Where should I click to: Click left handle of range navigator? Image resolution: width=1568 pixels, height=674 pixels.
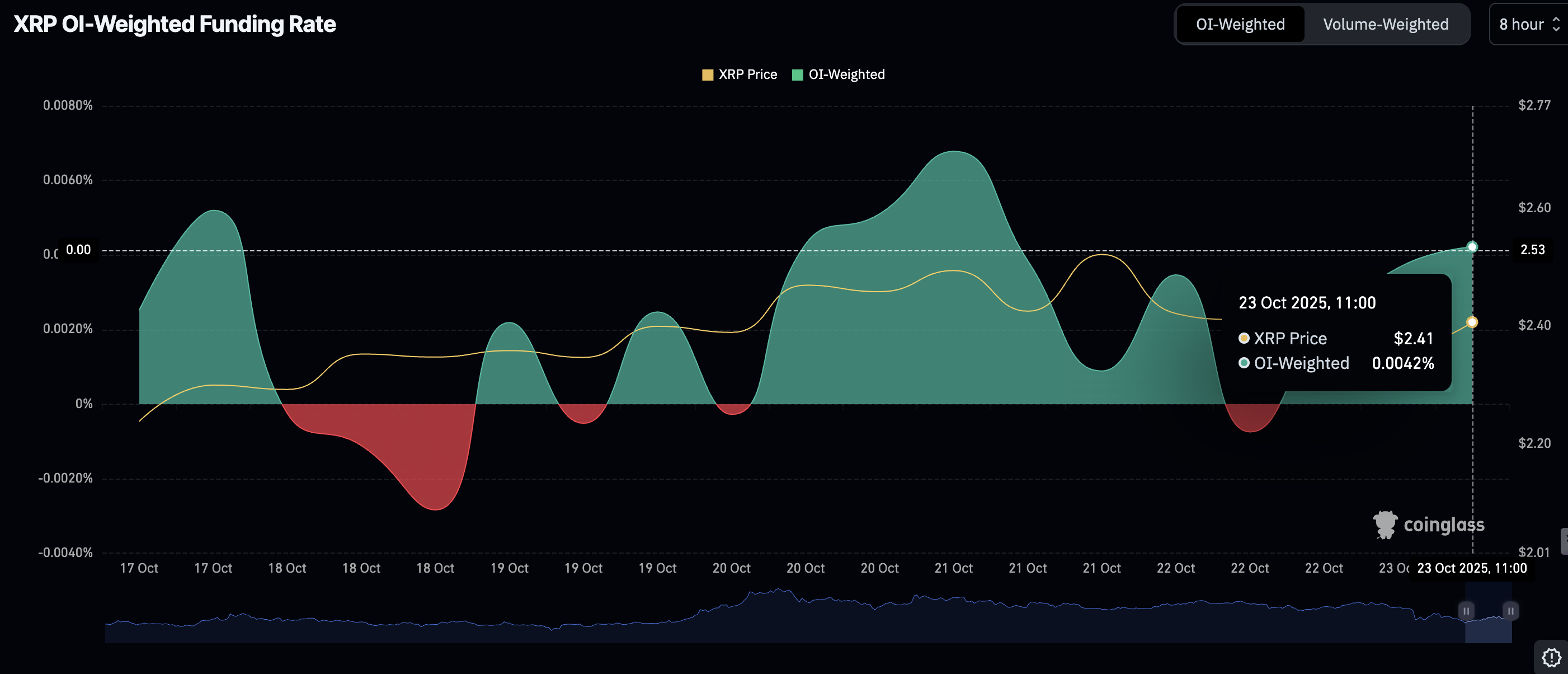tap(1466, 611)
